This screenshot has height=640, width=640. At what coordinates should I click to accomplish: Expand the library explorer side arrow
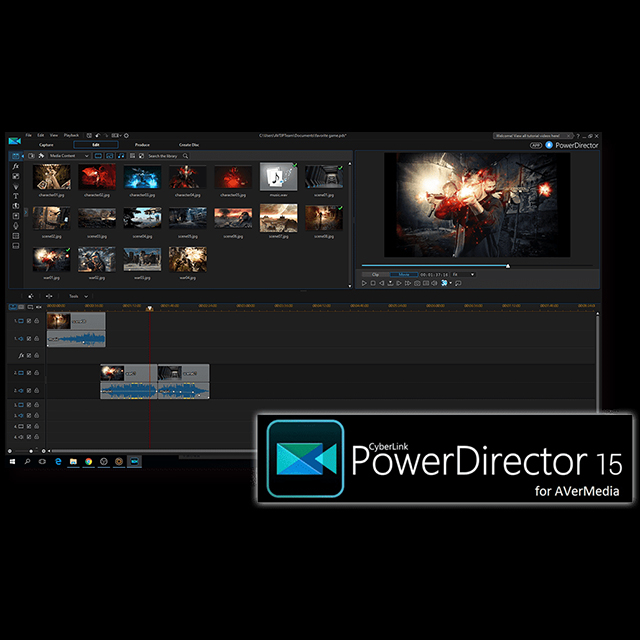coord(26,212)
